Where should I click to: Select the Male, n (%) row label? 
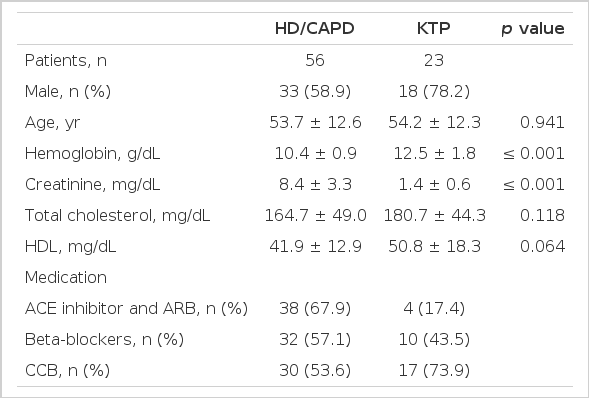(68, 92)
